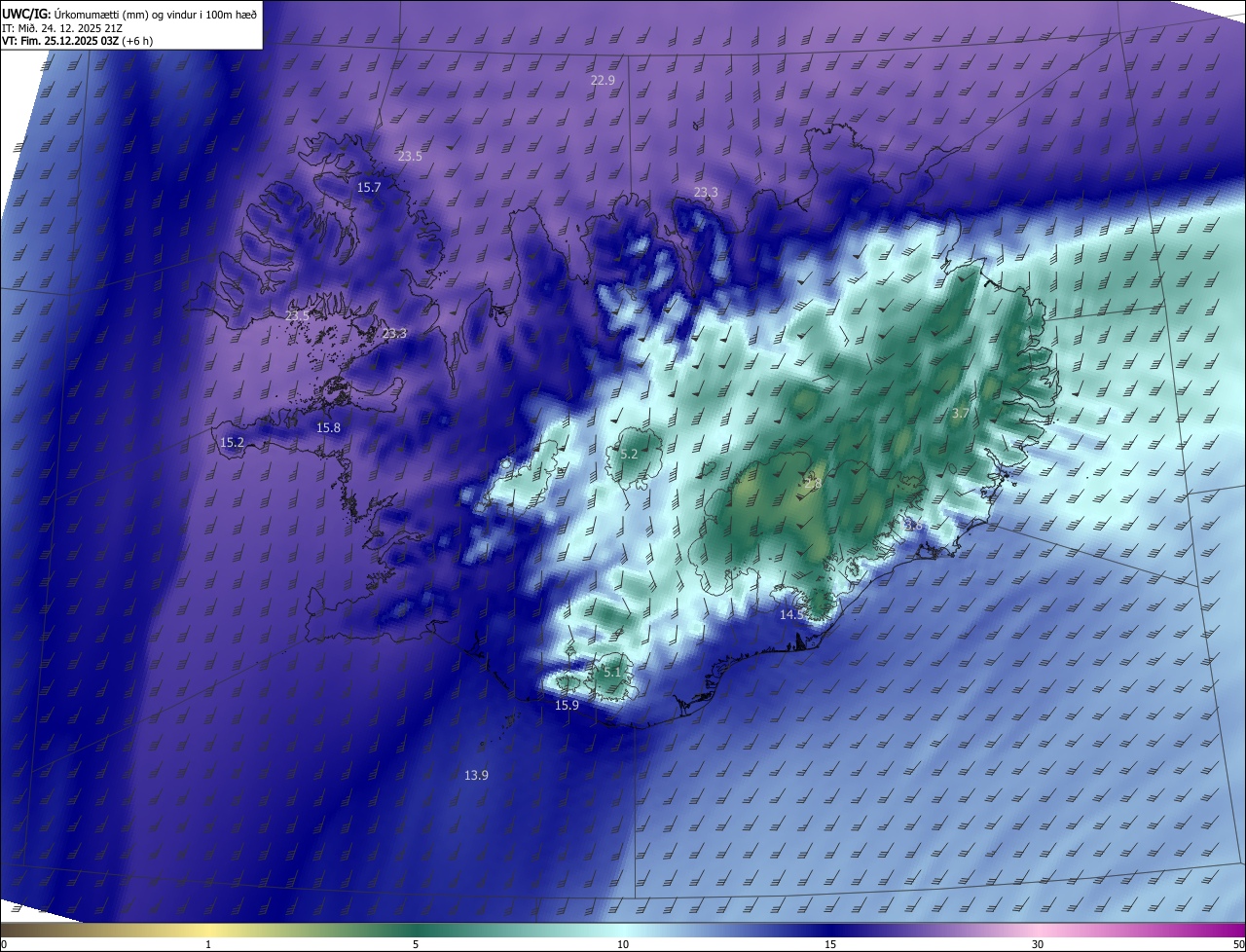Click the 13.9 value on the map

tap(476, 775)
